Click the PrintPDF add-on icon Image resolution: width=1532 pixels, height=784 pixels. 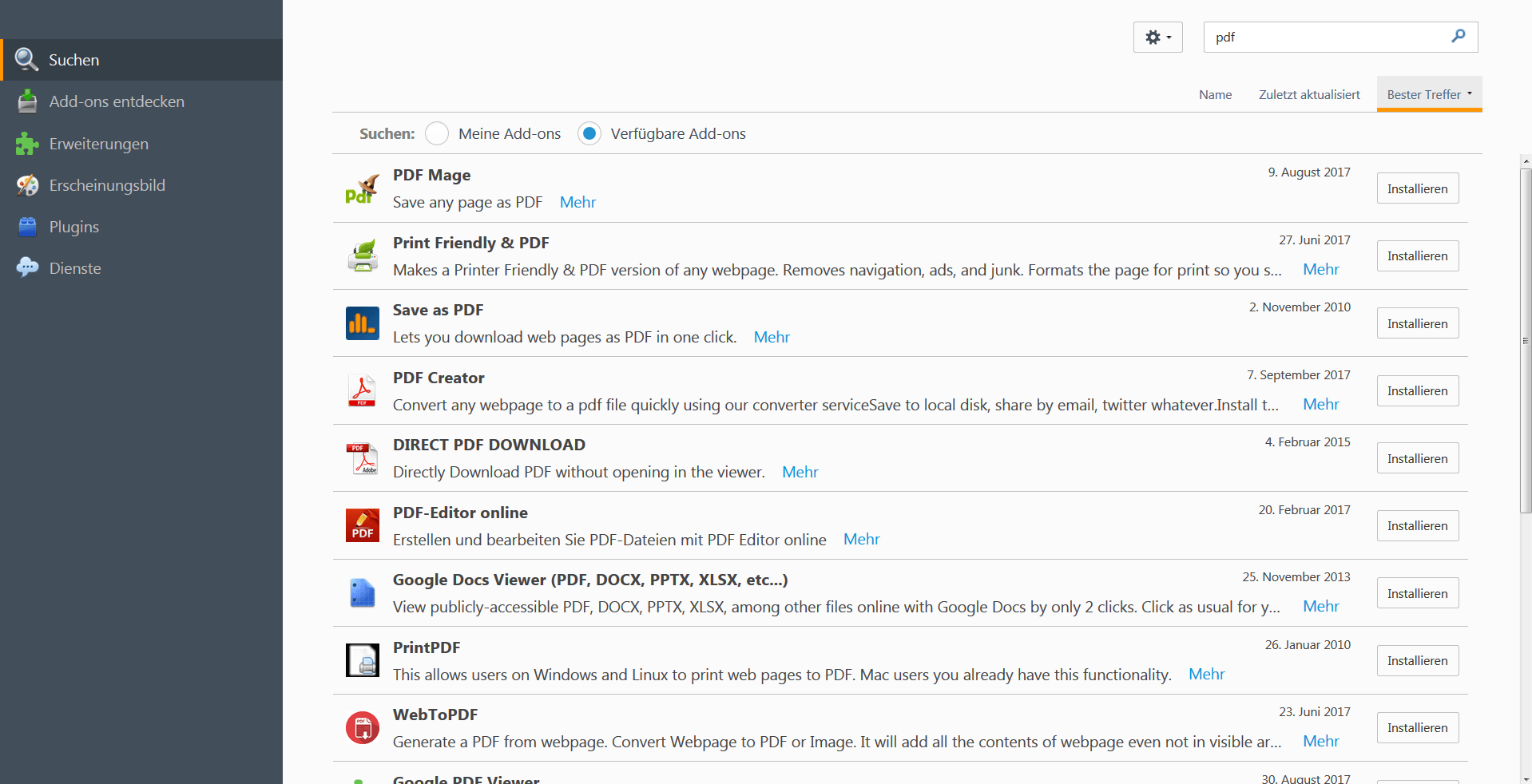(363, 660)
